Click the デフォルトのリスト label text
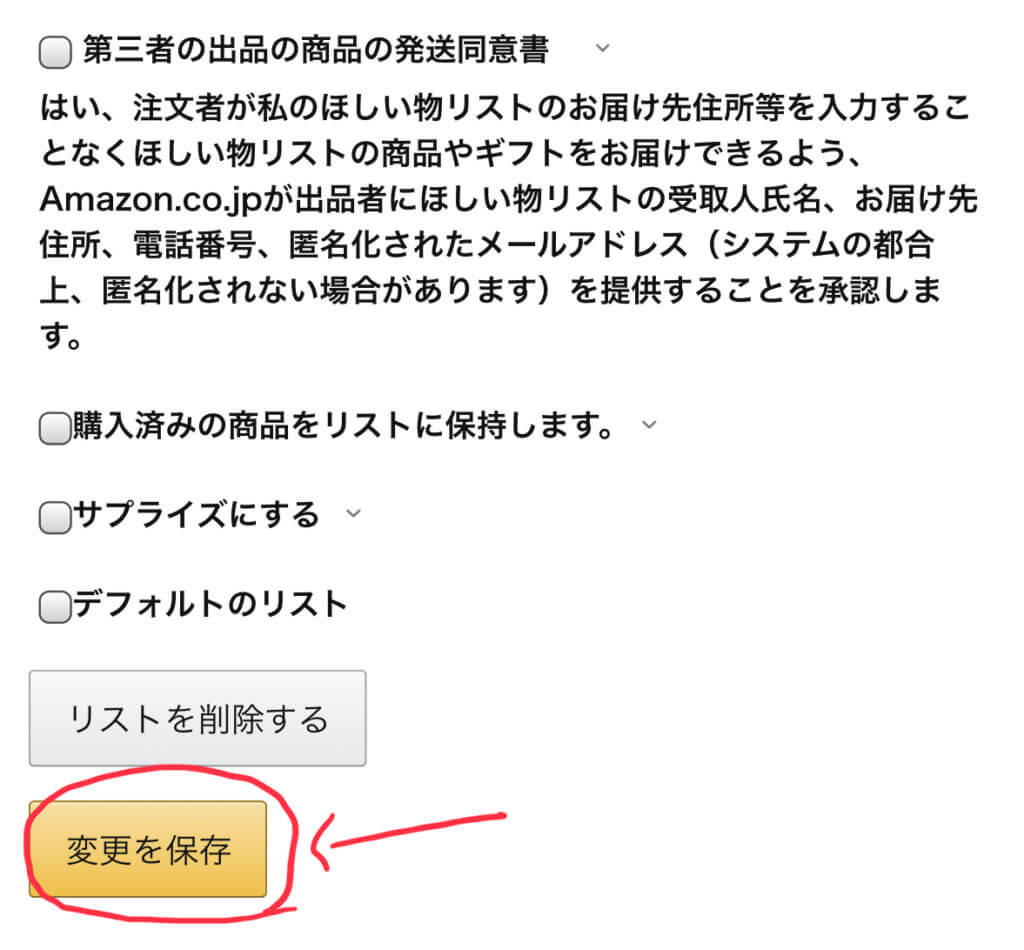Image resolution: width=1024 pixels, height=950 pixels. point(209,604)
